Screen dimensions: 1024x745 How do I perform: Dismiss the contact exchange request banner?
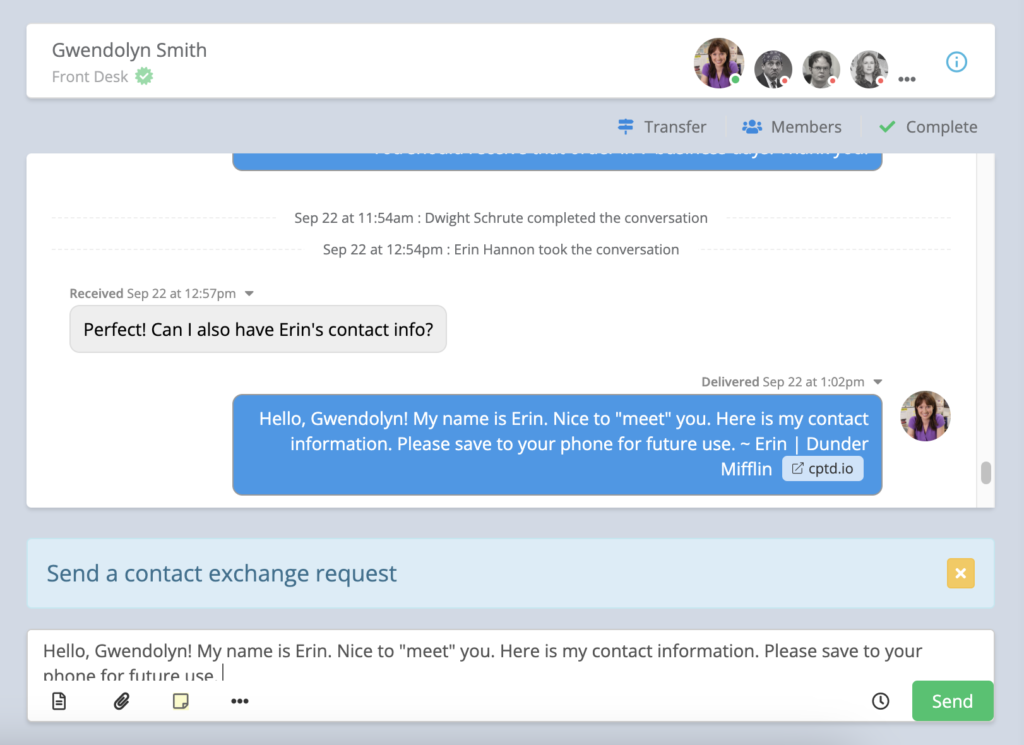pos(960,573)
